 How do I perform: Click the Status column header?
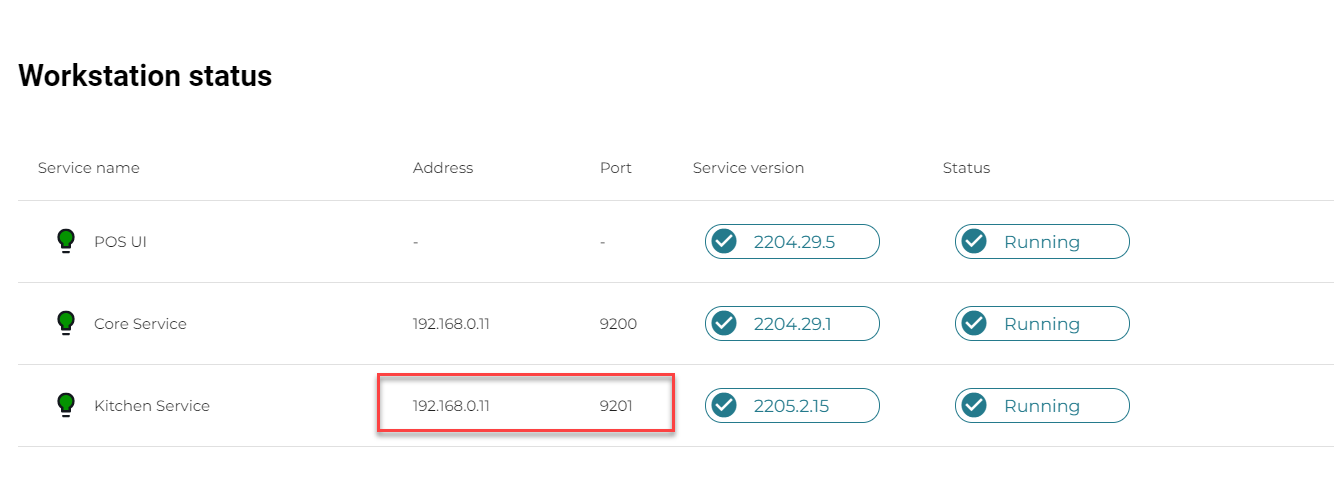[x=966, y=168]
